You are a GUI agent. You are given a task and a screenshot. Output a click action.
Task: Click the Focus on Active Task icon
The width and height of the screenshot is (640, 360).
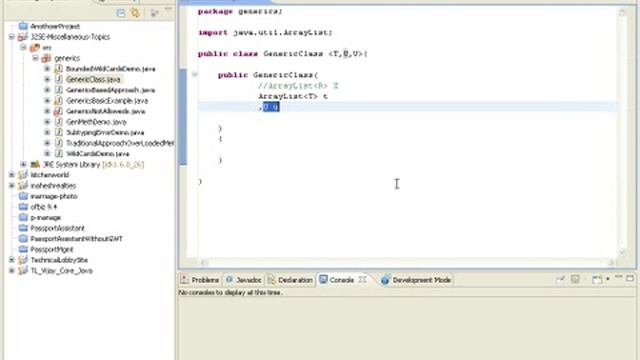point(154,13)
